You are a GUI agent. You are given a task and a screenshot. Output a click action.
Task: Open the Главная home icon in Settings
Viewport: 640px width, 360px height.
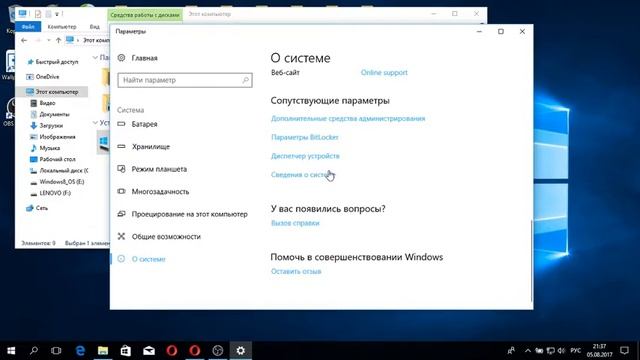click(121, 58)
